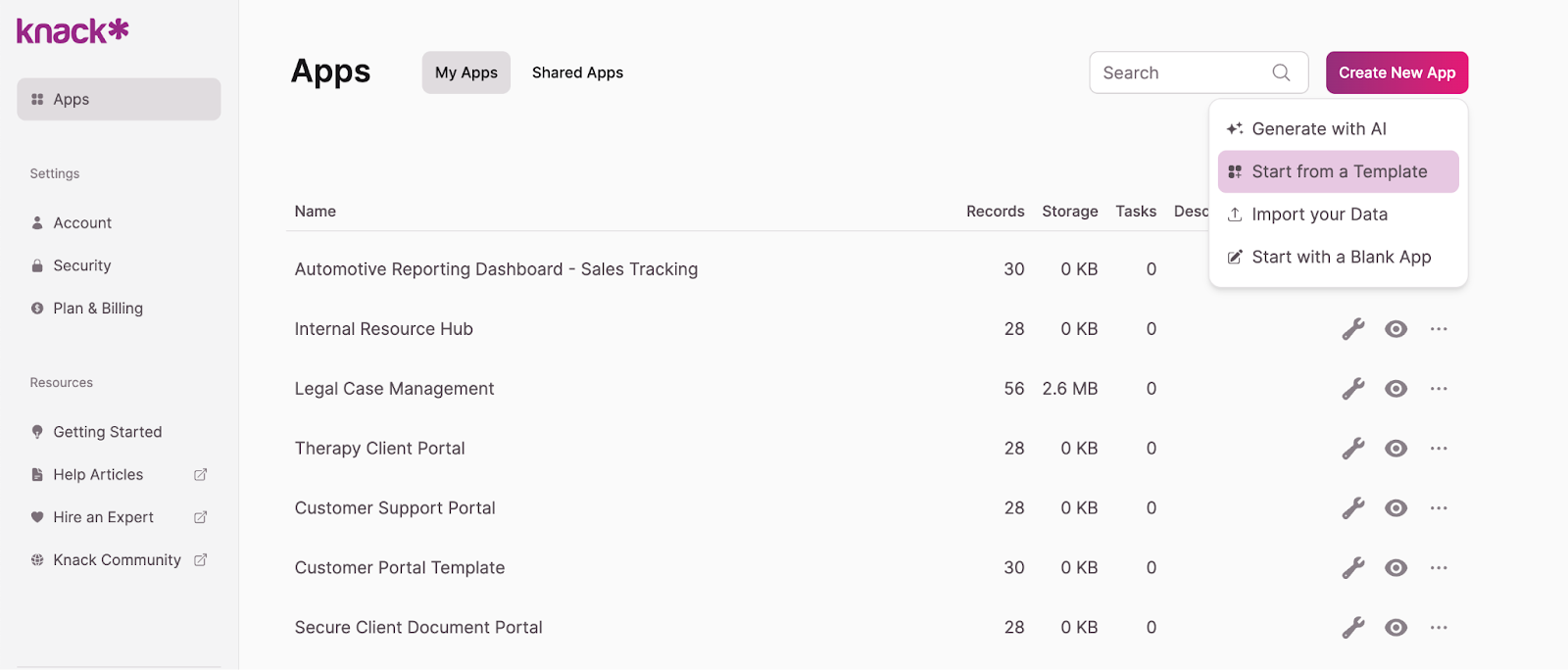Expand three-dot menu for Customer Portal Template
Image resolution: width=1568 pixels, height=670 pixels.
tap(1439, 568)
